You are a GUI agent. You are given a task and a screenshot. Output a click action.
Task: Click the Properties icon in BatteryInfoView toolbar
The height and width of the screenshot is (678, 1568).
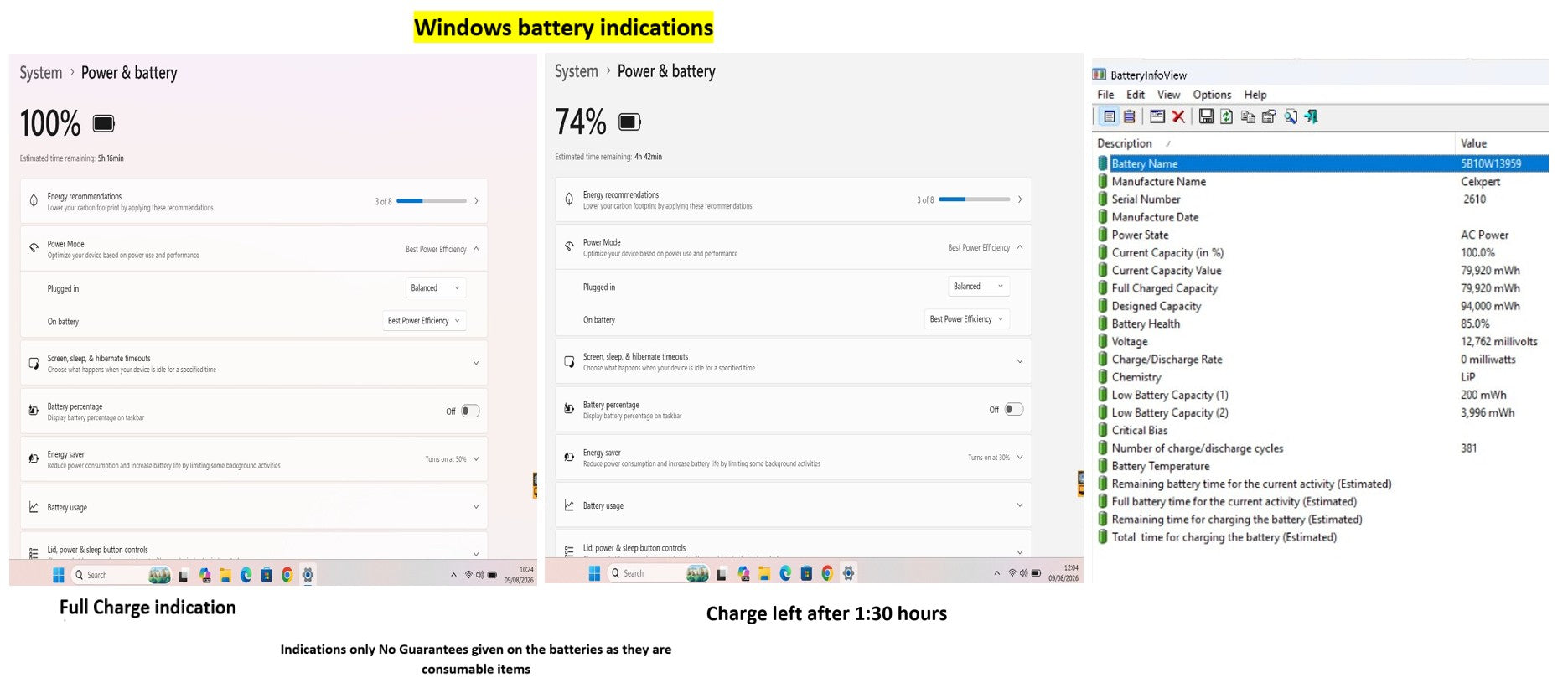1270,116
